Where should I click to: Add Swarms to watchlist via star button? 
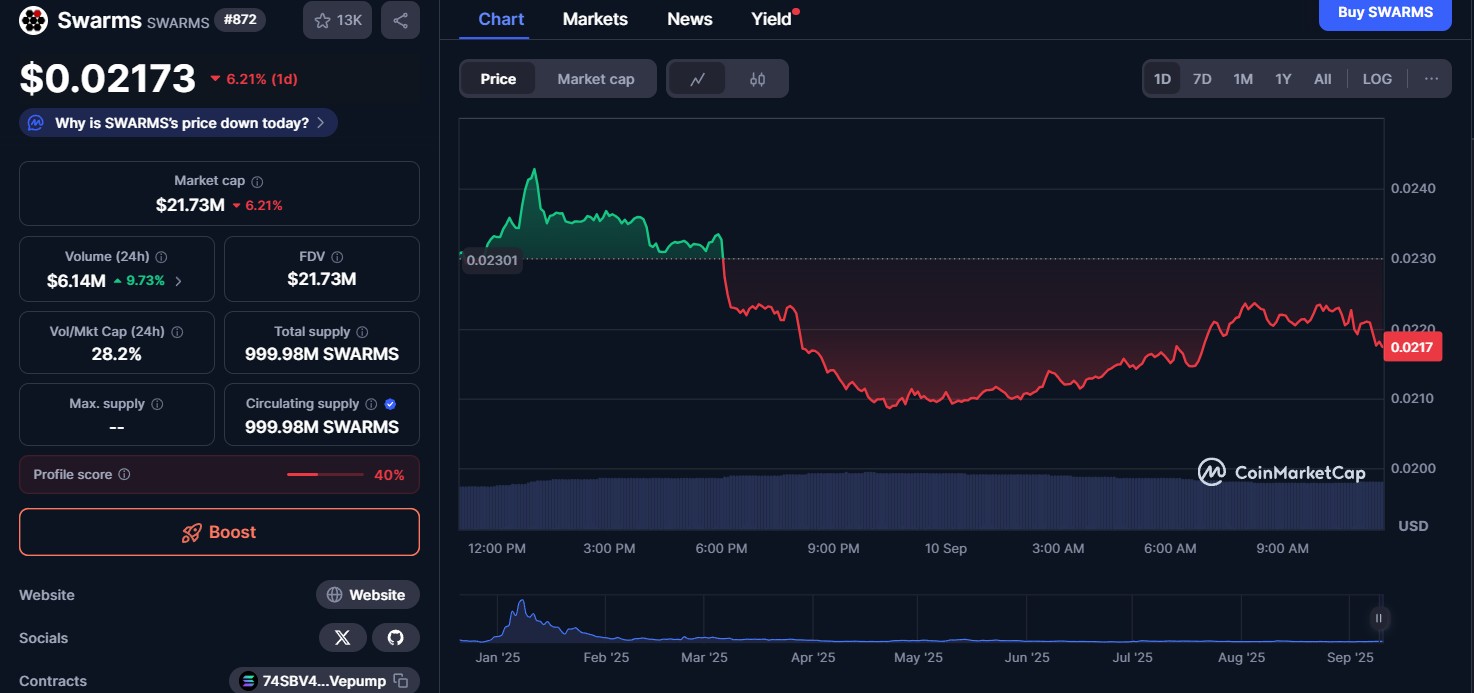[x=339, y=20]
